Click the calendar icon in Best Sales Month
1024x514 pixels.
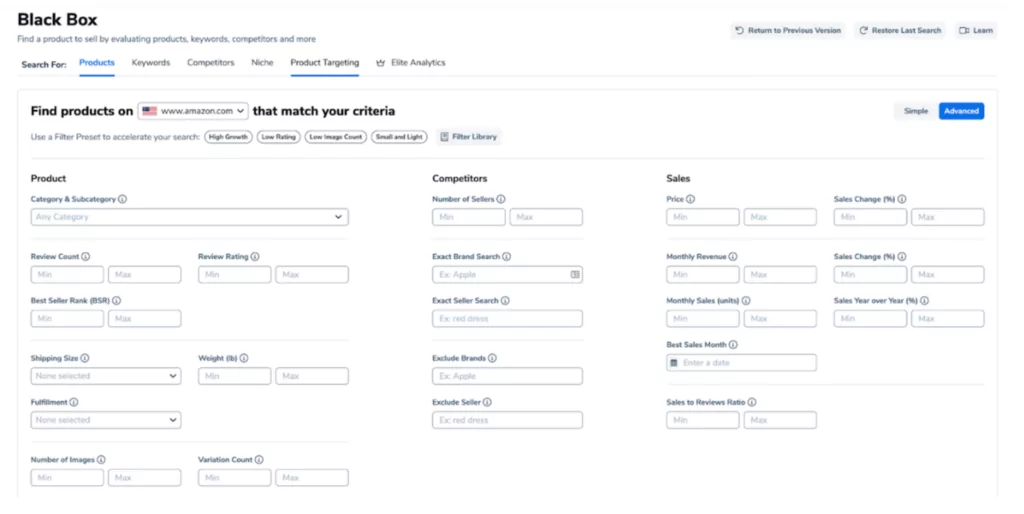click(x=674, y=363)
